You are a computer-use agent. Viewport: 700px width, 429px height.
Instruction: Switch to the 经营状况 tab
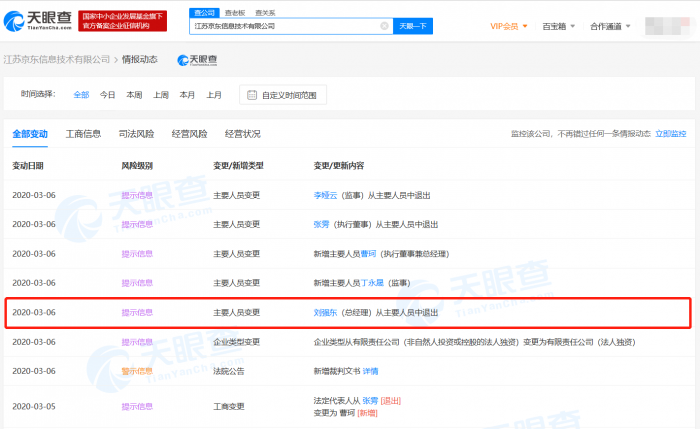click(x=243, y=133)
